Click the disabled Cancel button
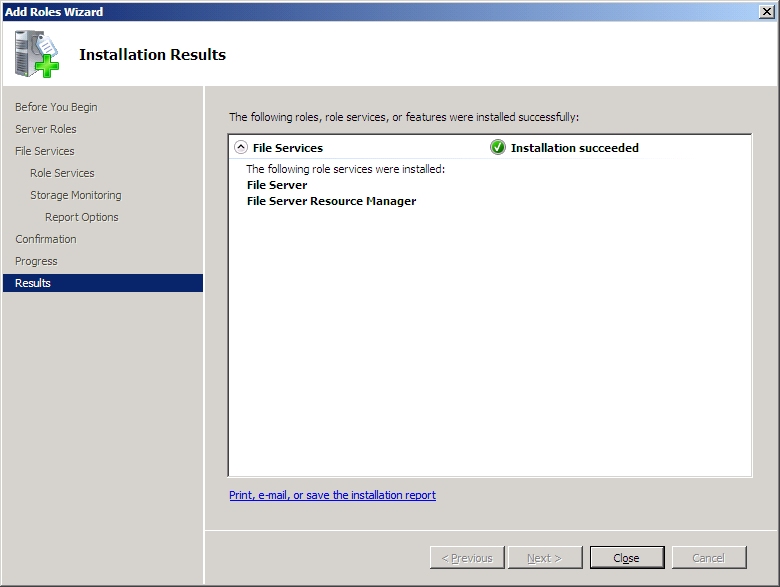This screenshot has width=780, height=587. click(709, 558)
